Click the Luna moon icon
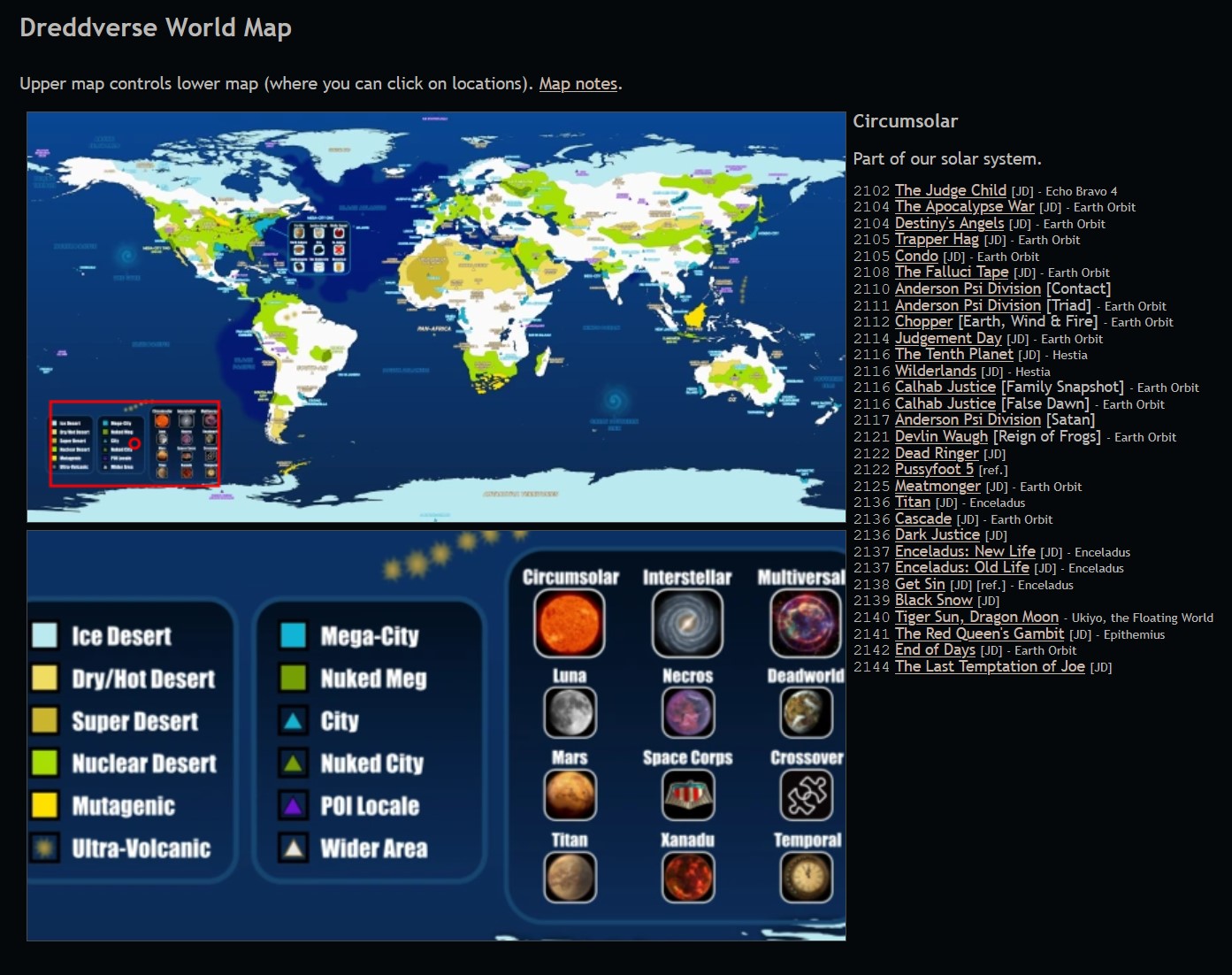 [x=570, y=713]
